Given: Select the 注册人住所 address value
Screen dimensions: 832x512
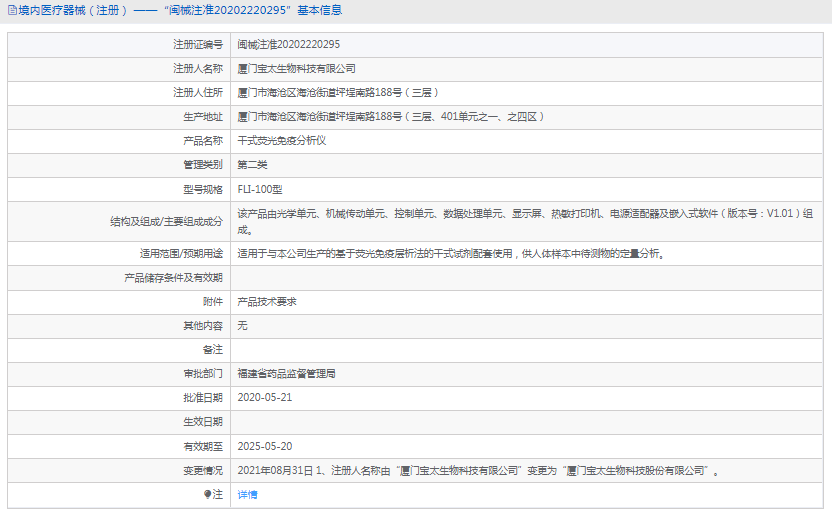Looking at the screenshot, I should [x=339, y=92].
